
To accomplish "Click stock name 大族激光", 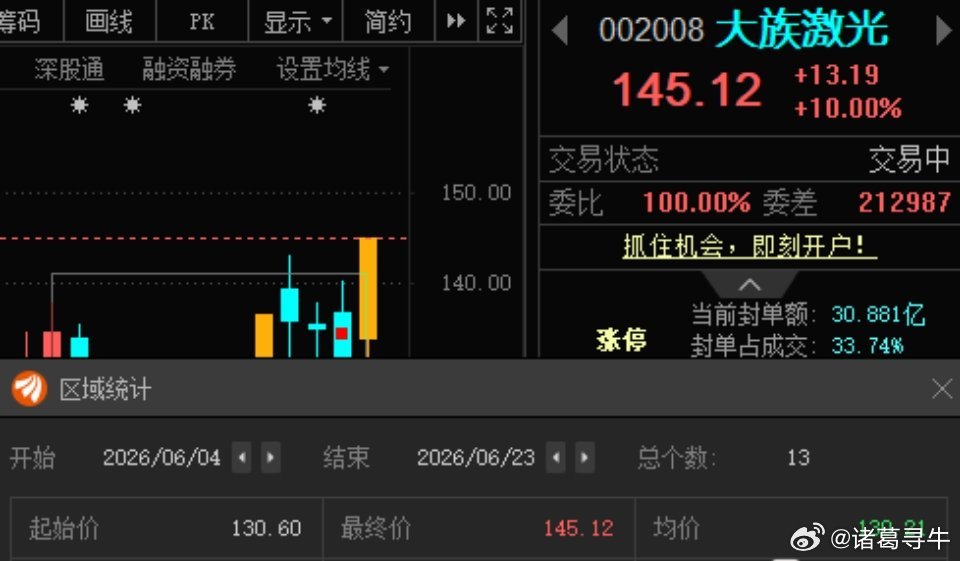I will tap(801, 29).
